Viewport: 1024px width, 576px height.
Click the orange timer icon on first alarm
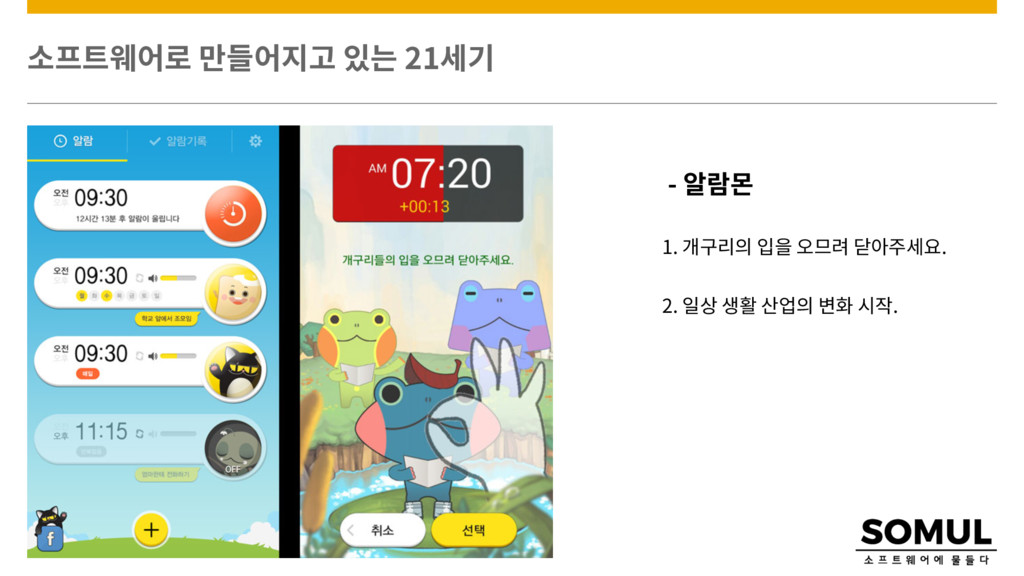pos(232,214)
